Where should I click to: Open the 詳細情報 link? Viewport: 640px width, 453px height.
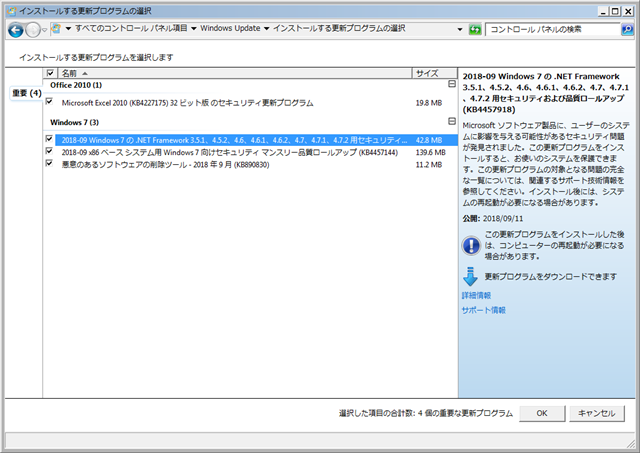coord(476,295)
